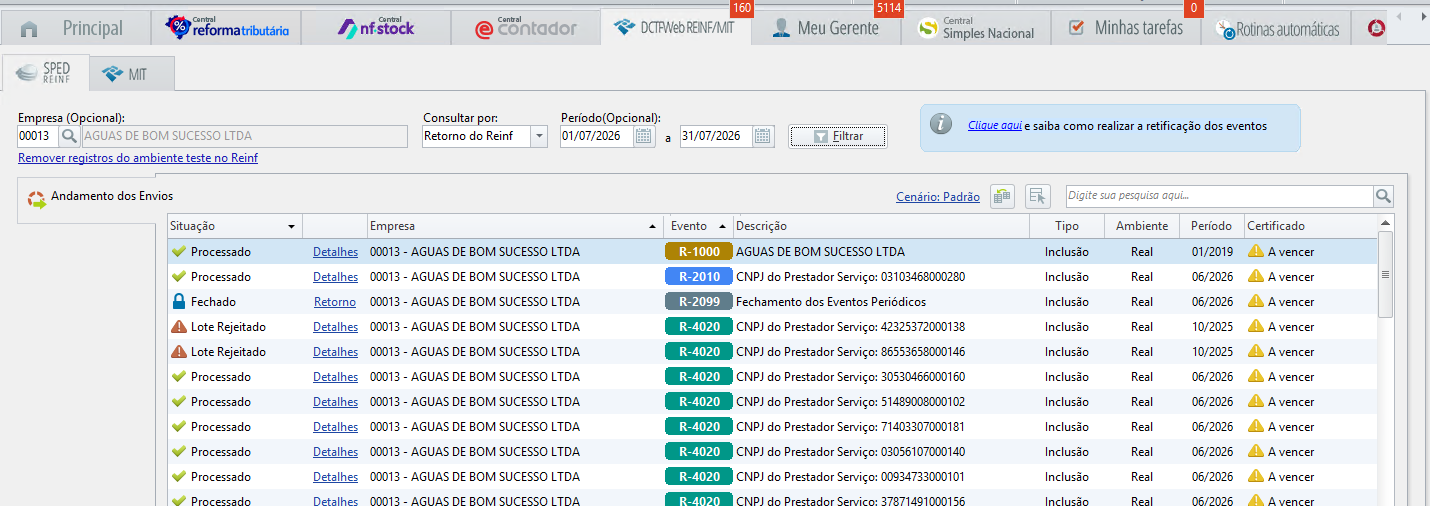
Task: Click certificate warning icon in R-2099 row
Action: 1256,301
